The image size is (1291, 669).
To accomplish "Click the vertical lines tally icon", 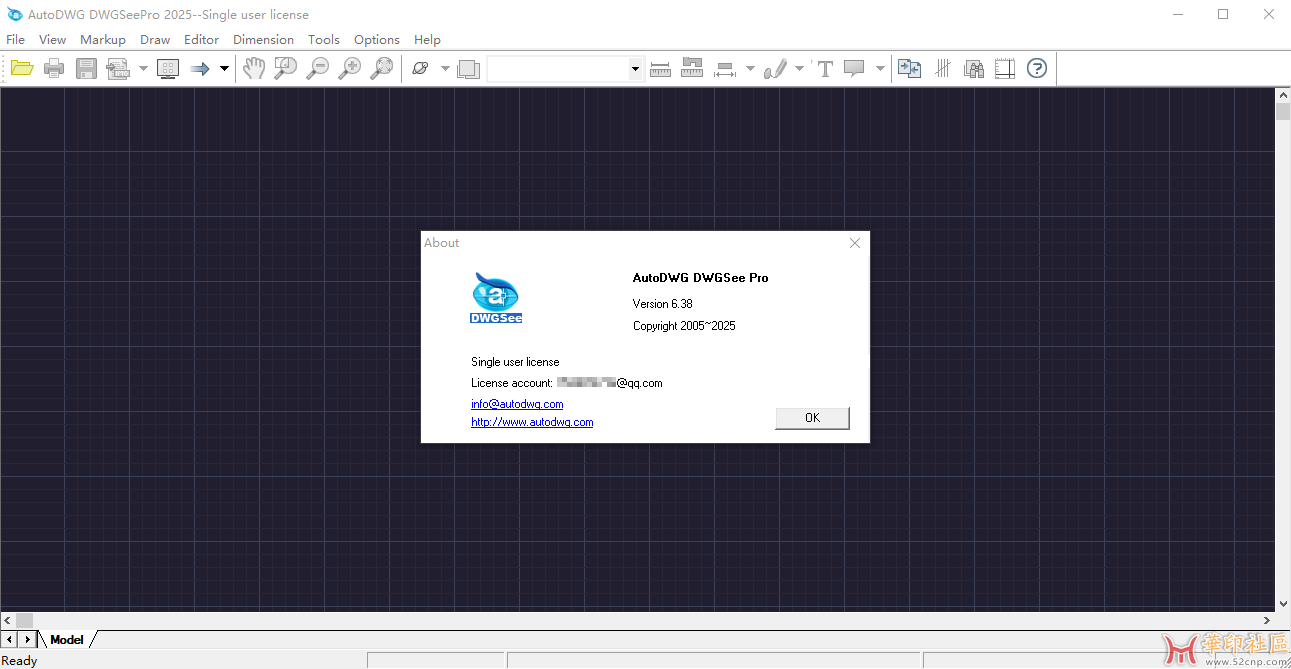I will [x=942, y=68].
